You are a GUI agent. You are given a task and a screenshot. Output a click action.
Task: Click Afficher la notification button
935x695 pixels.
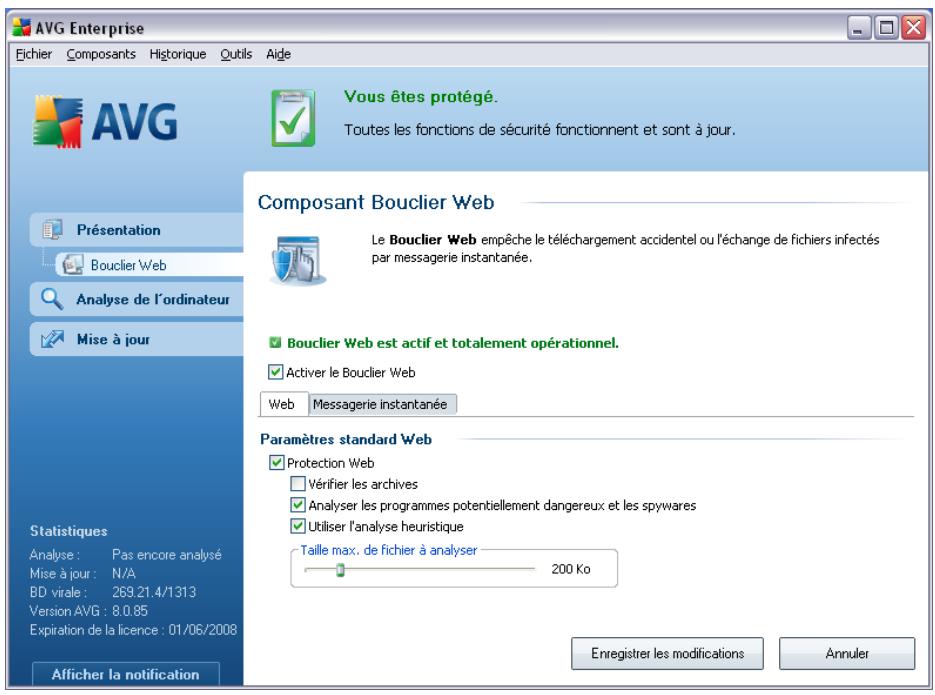(x=126, y=674)
